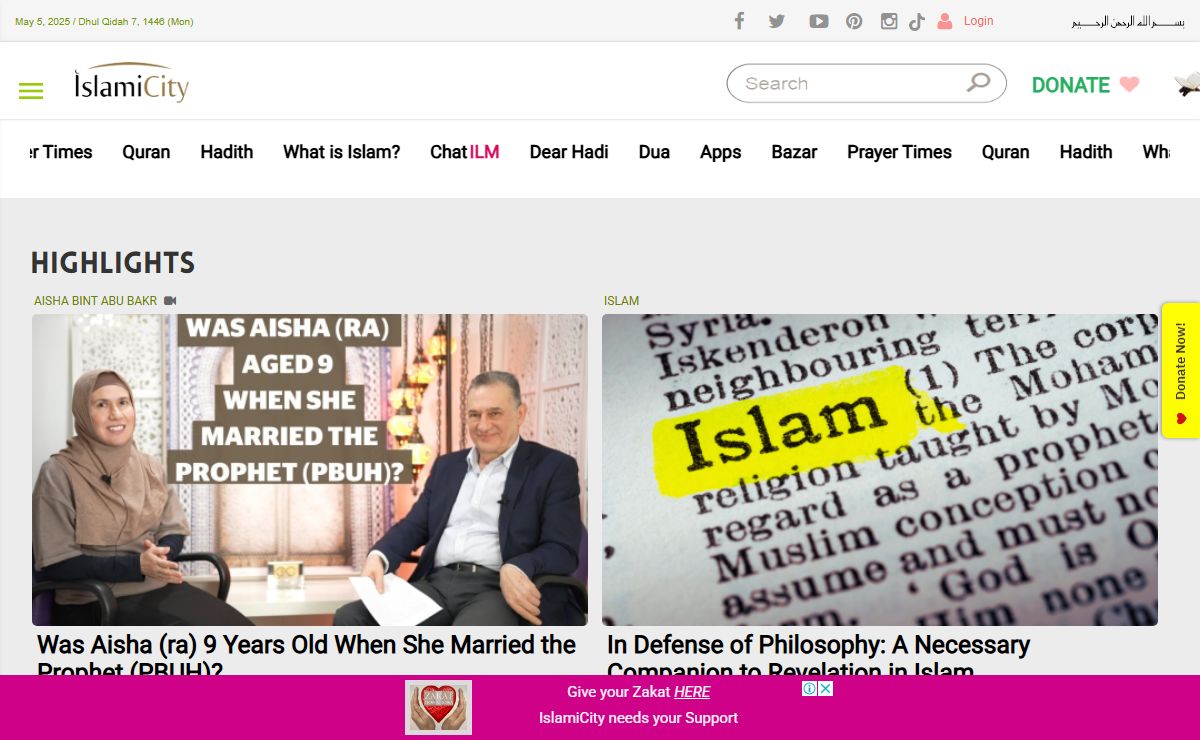Open the Quran book icon
1200x740 pixels.
pos(1187,84)
